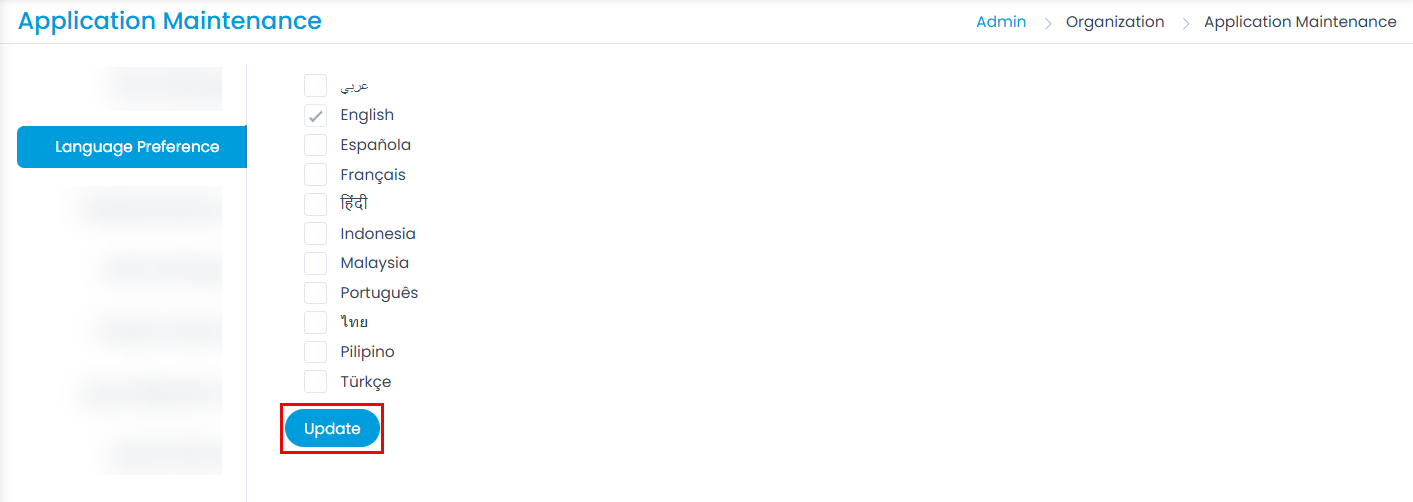
Task: Click the Update button
Action: tap(332, 429)
